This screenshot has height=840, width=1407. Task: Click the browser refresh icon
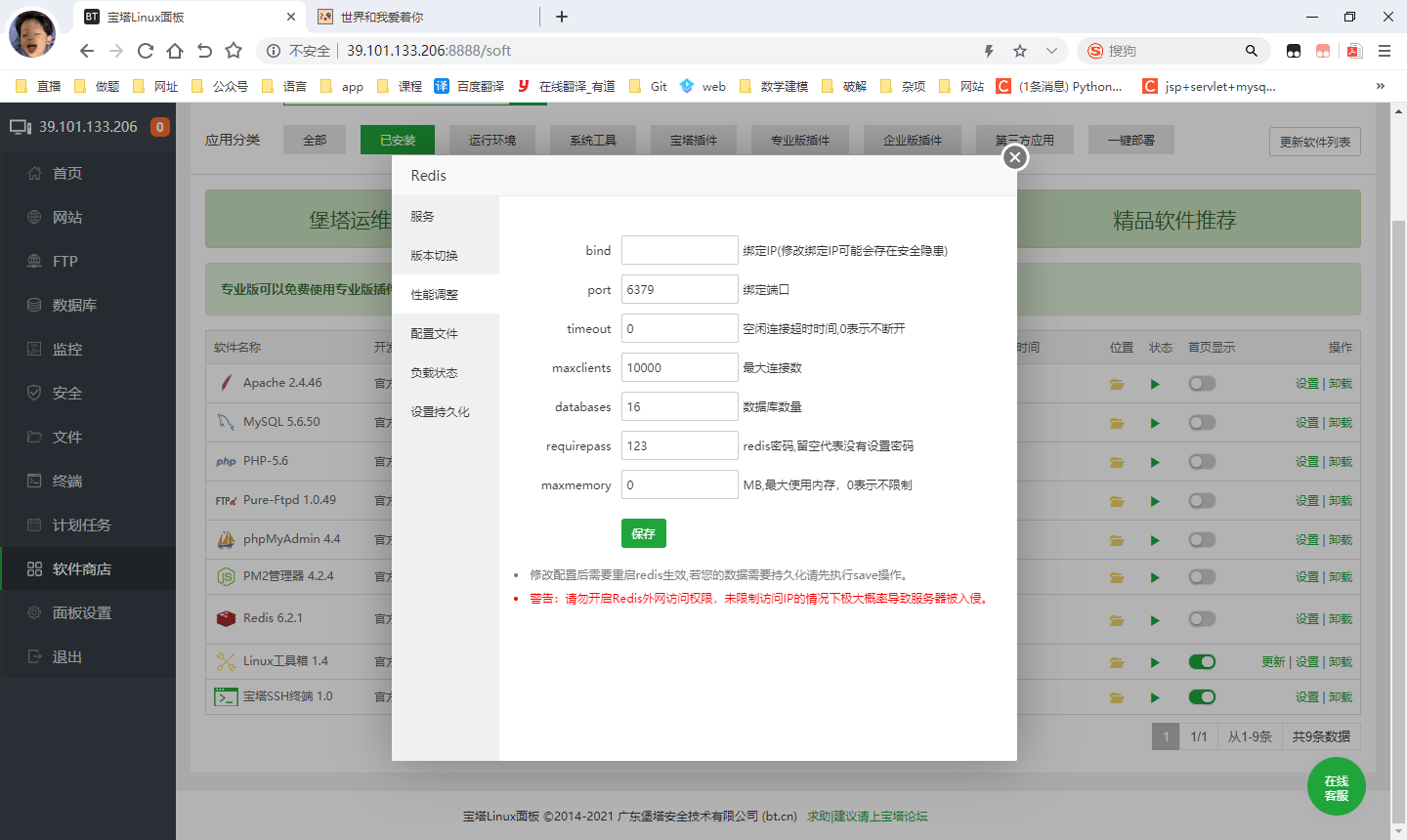click(146, 51)
